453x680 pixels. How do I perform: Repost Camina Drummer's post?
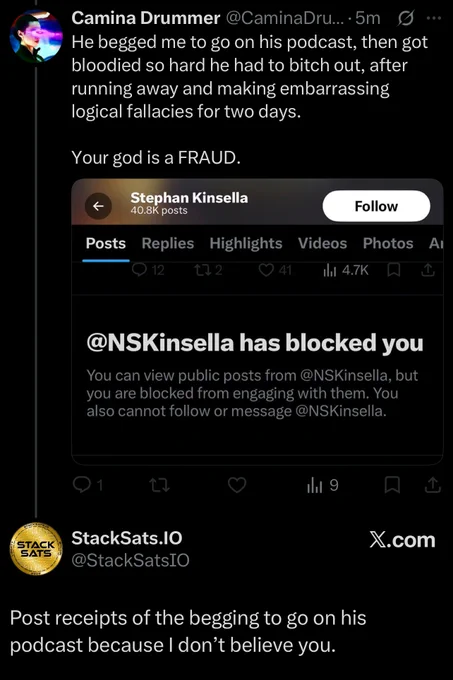160,485
